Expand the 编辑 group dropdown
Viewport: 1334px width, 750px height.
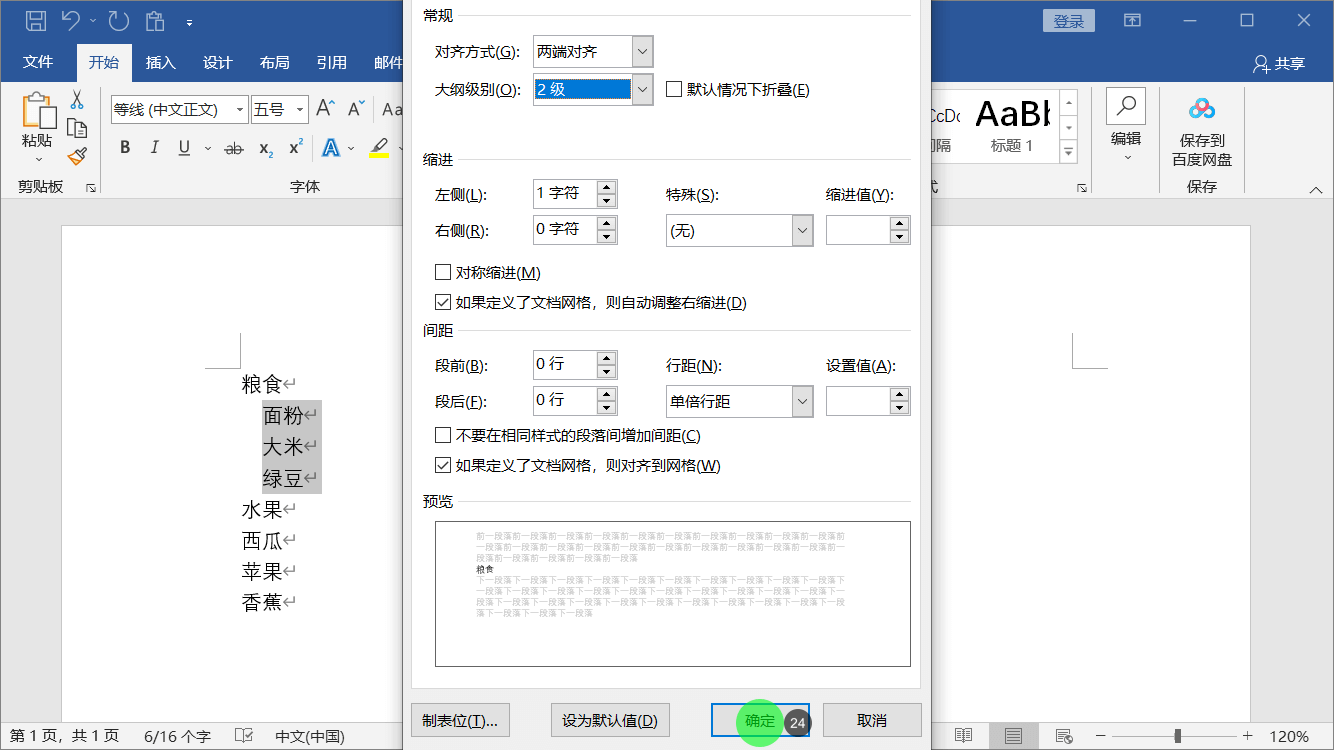pos(1127,158)
